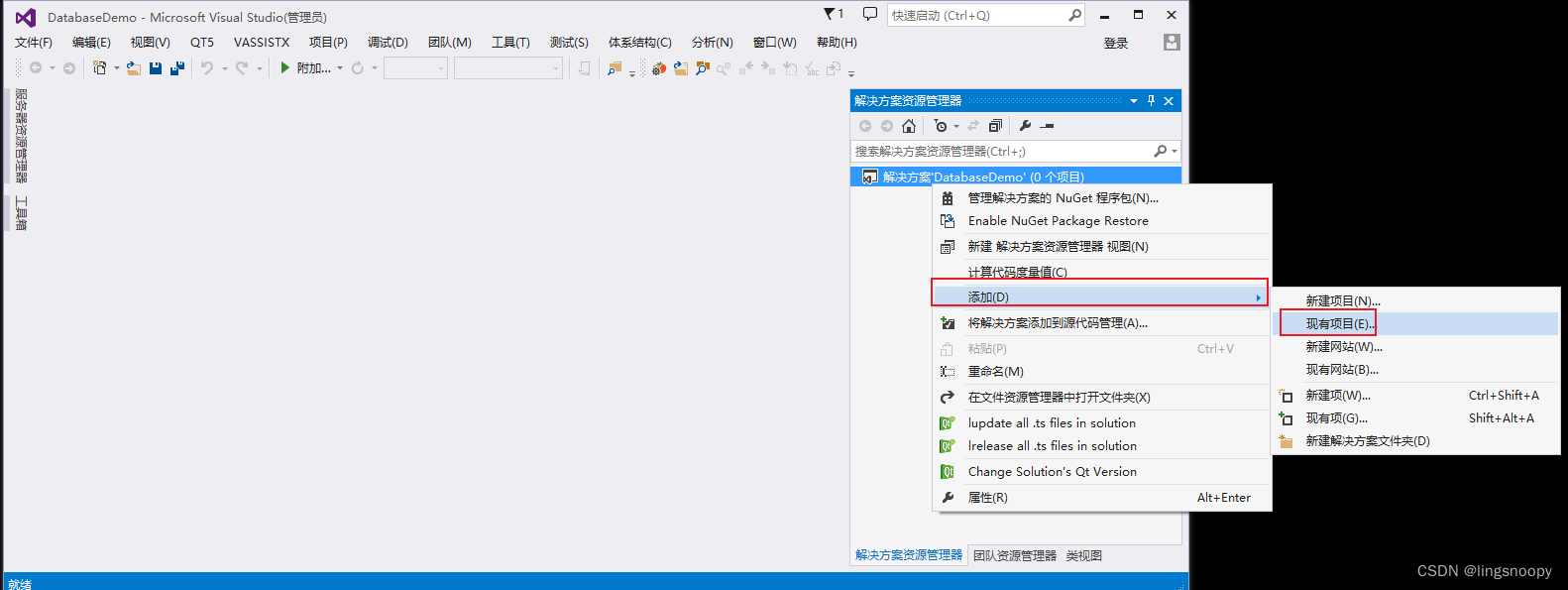Select 新建网站(W)... in the submenu

[1415, 347]
